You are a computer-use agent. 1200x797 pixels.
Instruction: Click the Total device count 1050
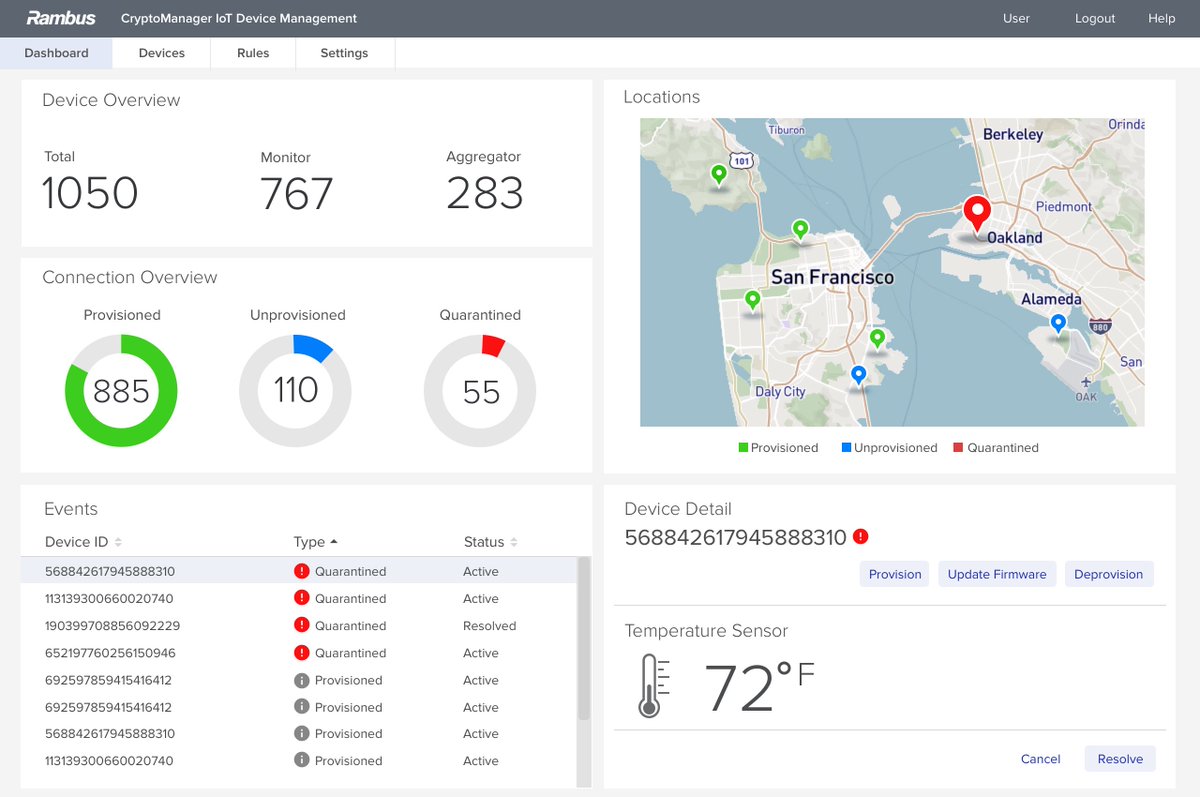tap(90, 193)
